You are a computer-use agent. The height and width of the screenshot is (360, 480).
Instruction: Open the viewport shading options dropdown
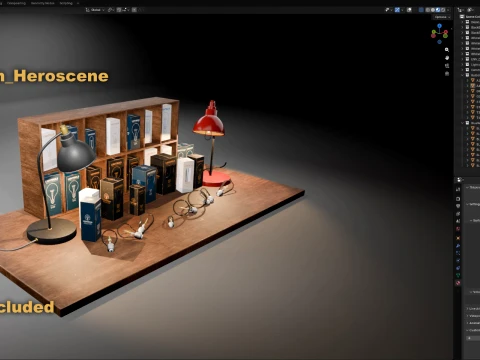pyautogui.click(x=448, y=10)
